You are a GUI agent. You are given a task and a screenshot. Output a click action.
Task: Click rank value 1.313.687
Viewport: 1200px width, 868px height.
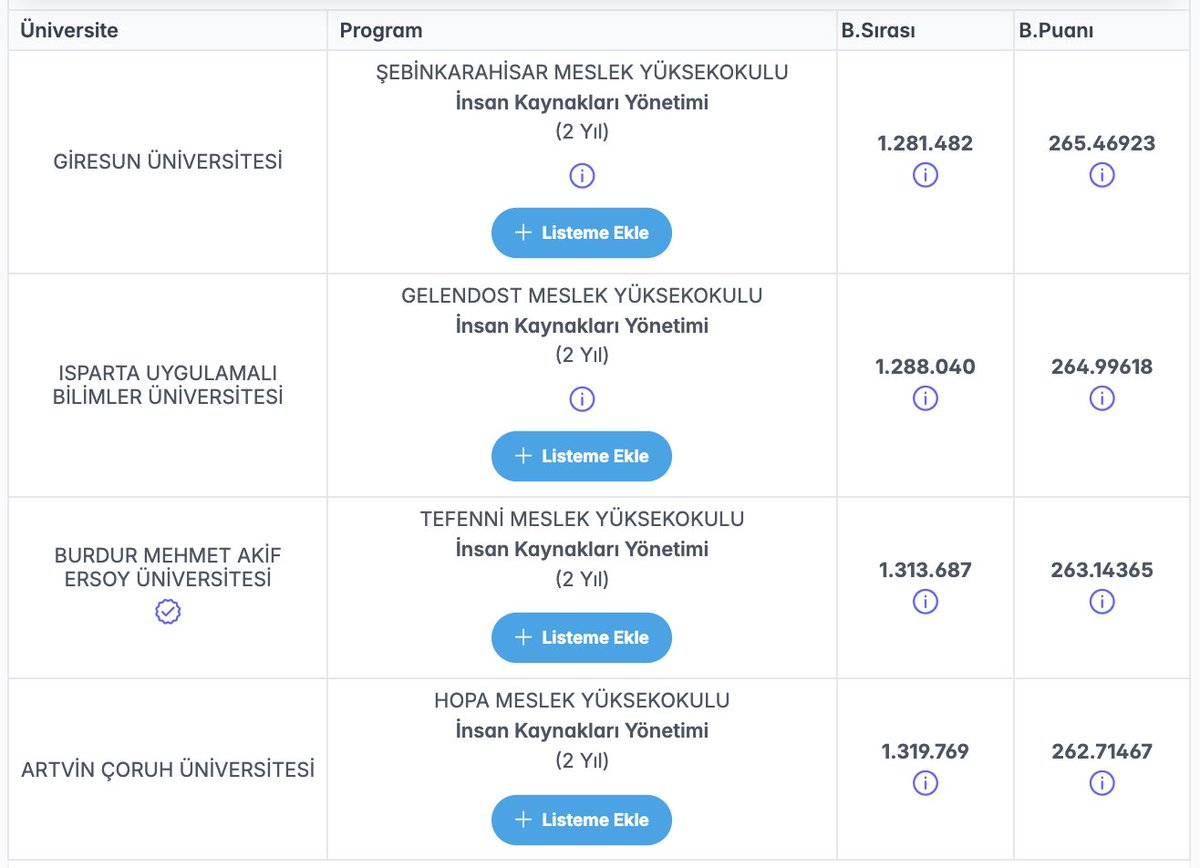pyautogui.click(x=925, y=571)
